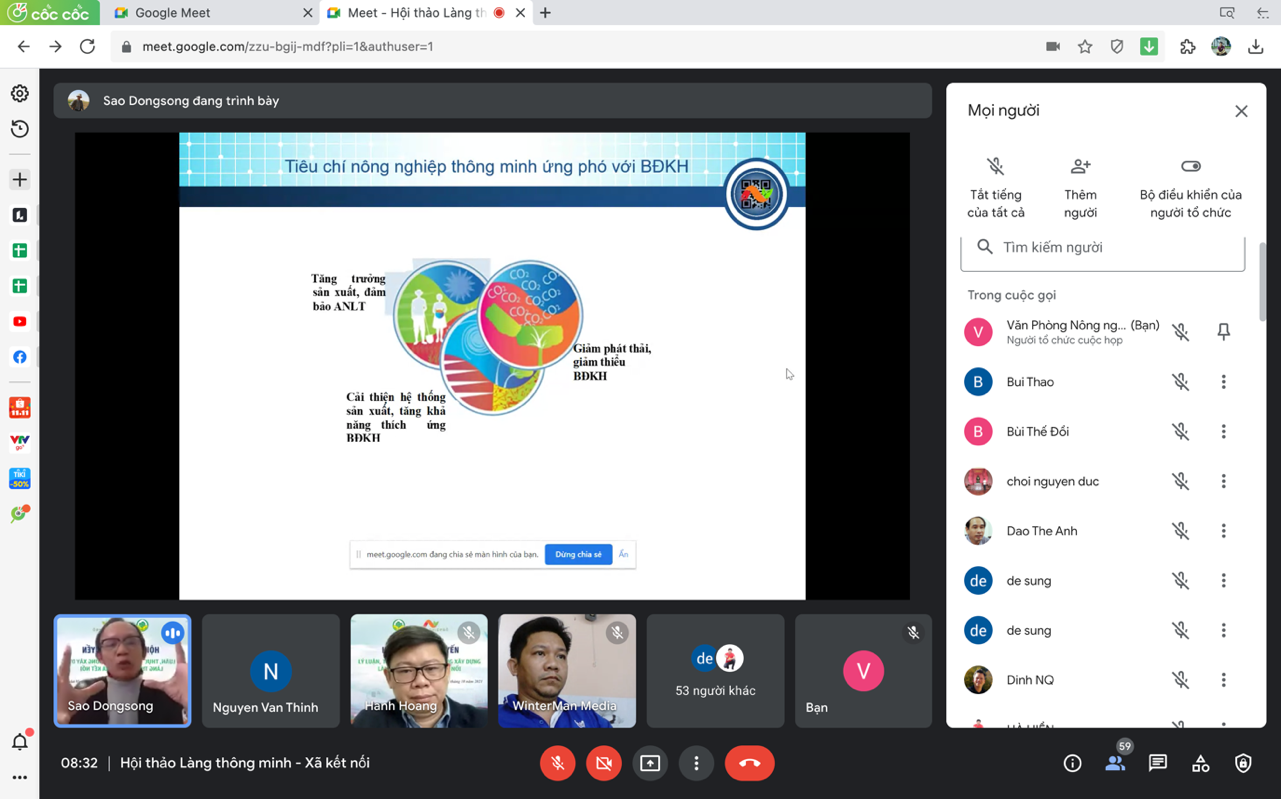This screenshot has height=799, width=1281.
Task: Click sidebar add plus icon
Action: pos(20,180)
